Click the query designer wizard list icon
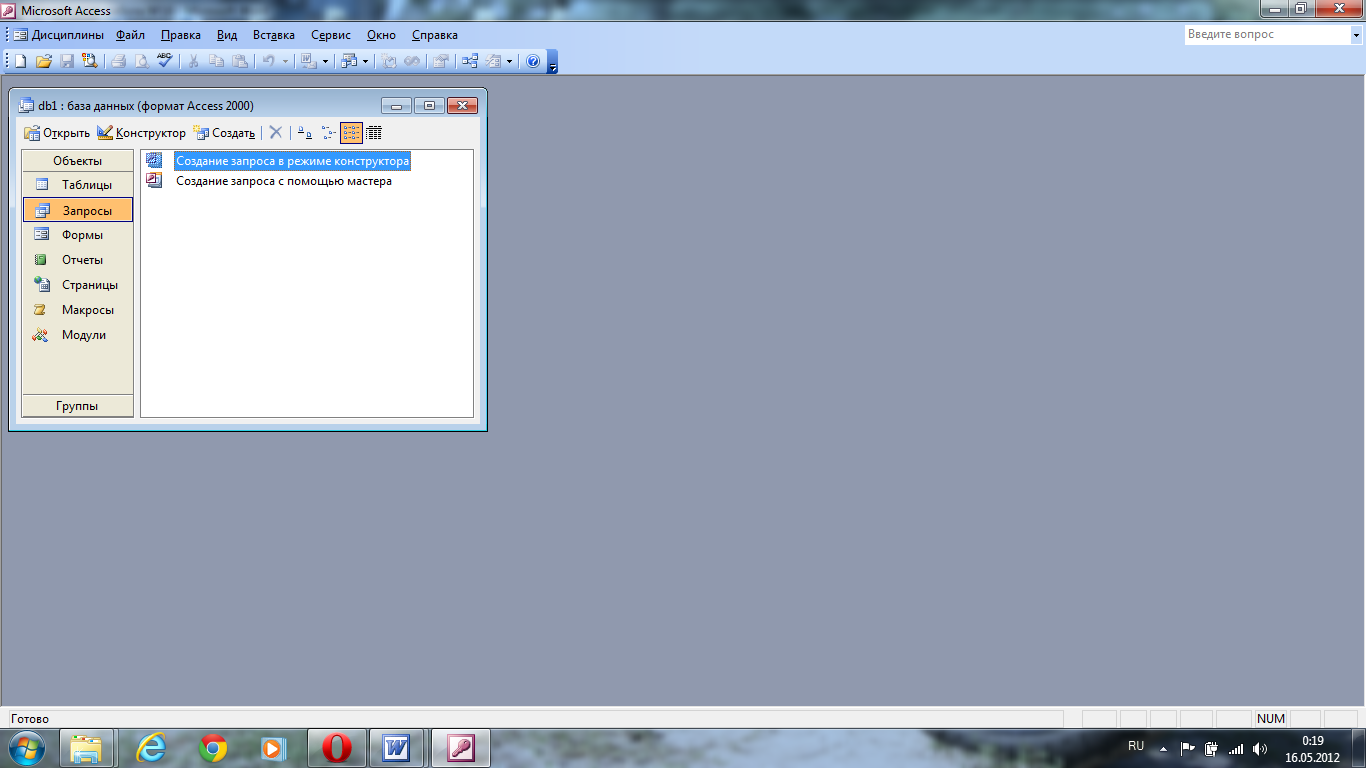The width and height of the screenshot is (1366, 768). pyautogui.click(x=153, y=160)
